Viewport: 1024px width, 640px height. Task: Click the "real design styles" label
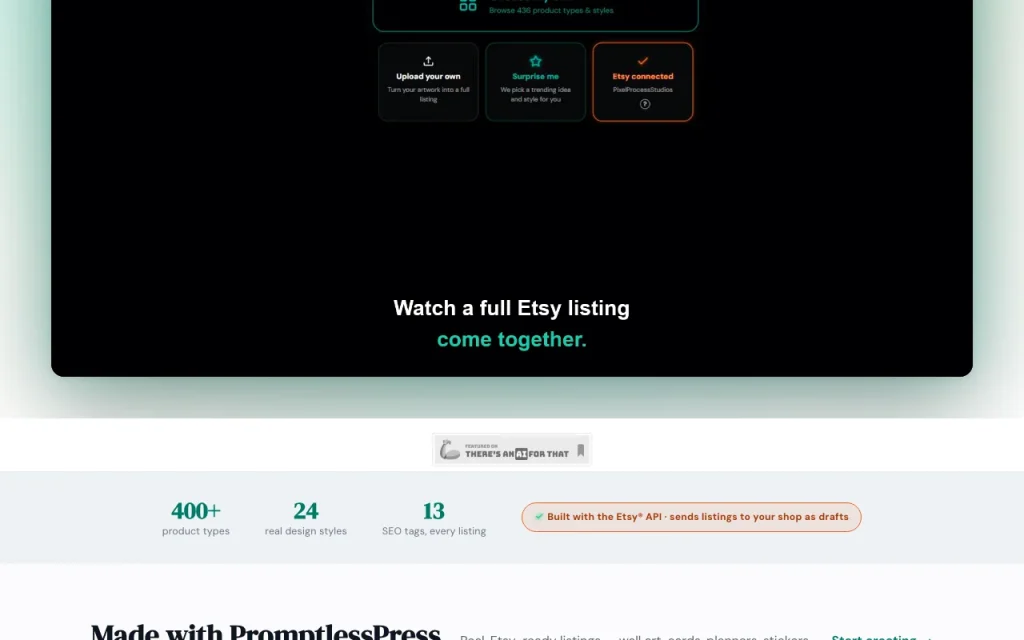tap(306, 531)
